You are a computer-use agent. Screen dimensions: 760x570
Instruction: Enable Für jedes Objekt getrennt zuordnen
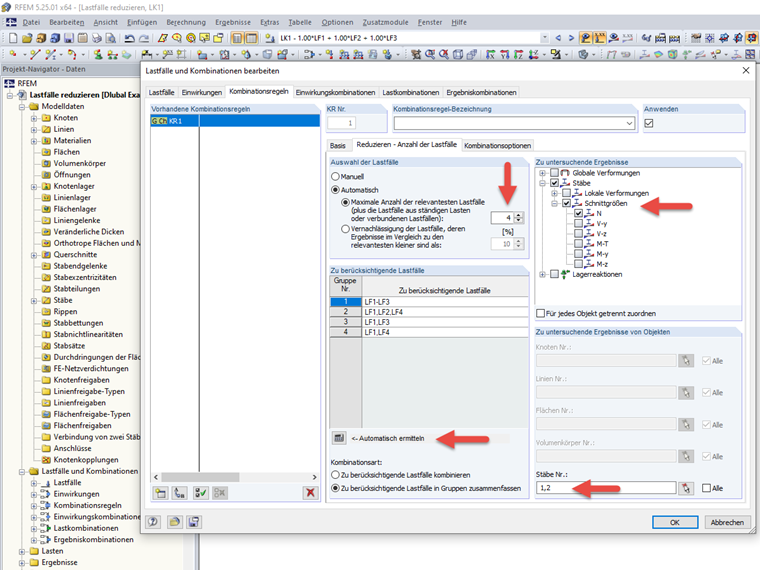click(540, 314)
